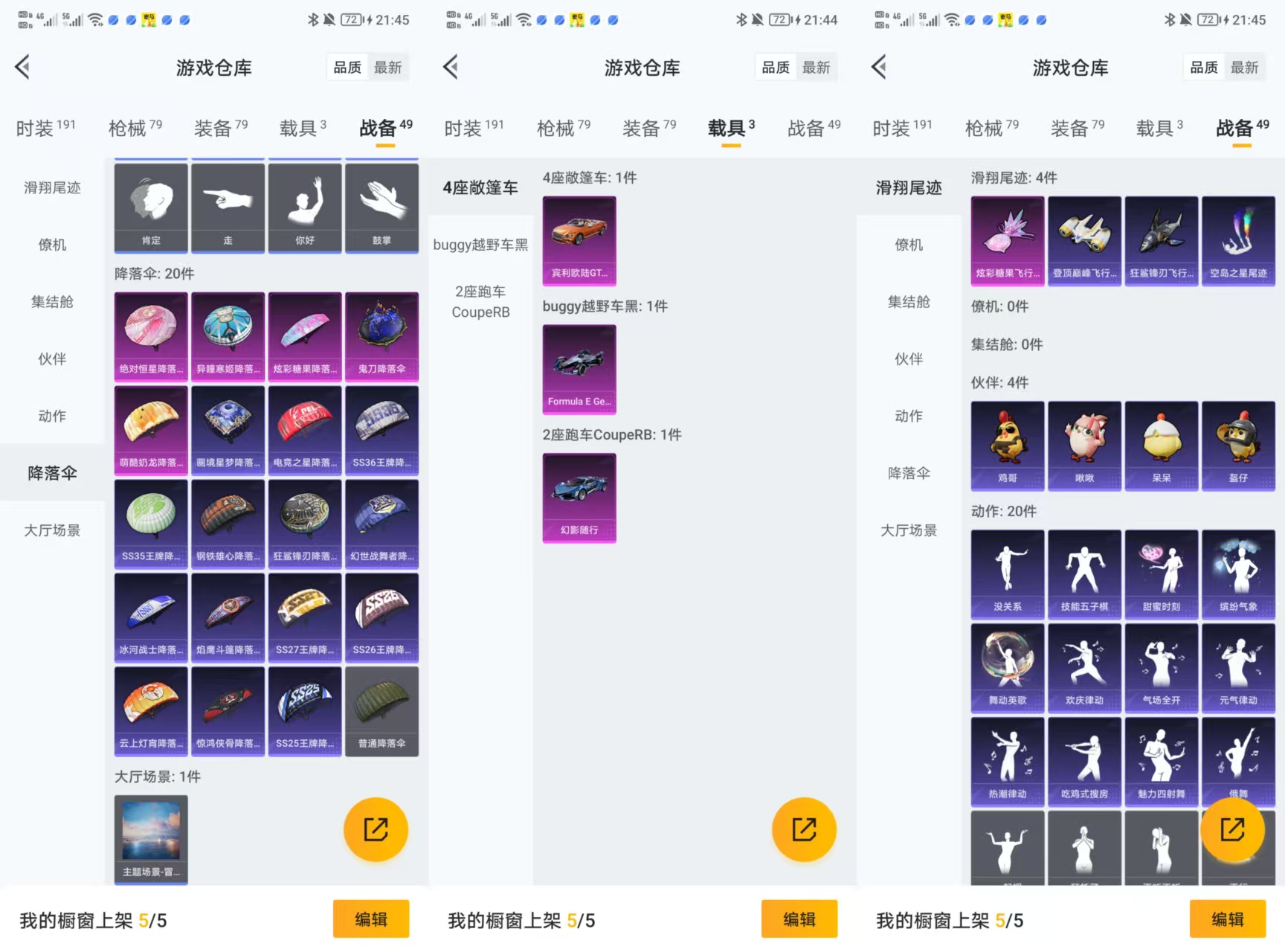This screenshot has height=952, width=1285.
Task: Select 4座敞篷车 category in the sidebar
Action: point(480,187)
